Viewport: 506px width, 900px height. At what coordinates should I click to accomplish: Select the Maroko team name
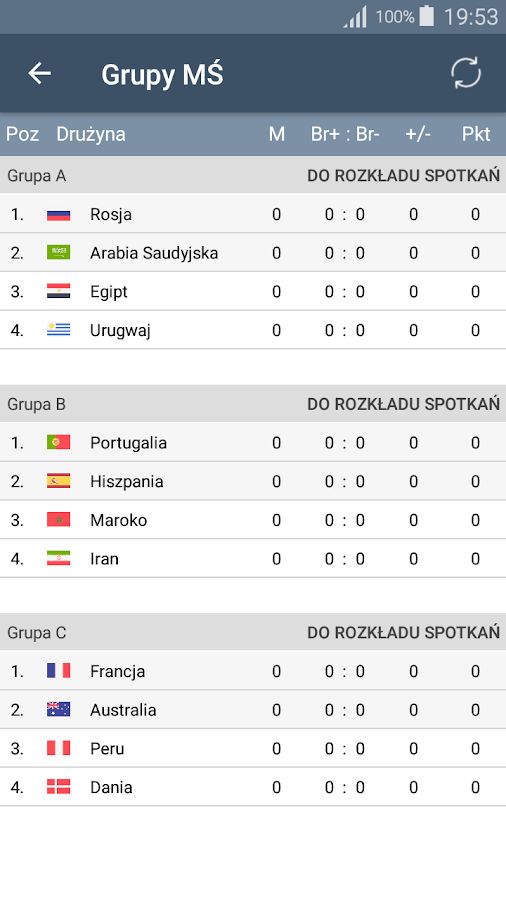click(118, 520)
